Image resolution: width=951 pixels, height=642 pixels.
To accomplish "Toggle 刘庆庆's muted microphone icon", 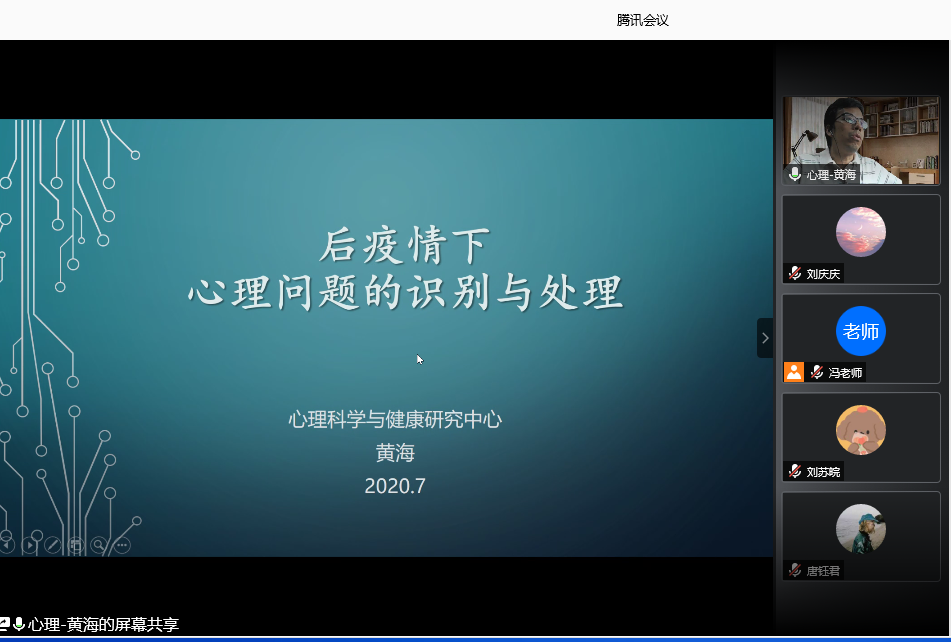I will pyautogui.click(x=795, y=273).
